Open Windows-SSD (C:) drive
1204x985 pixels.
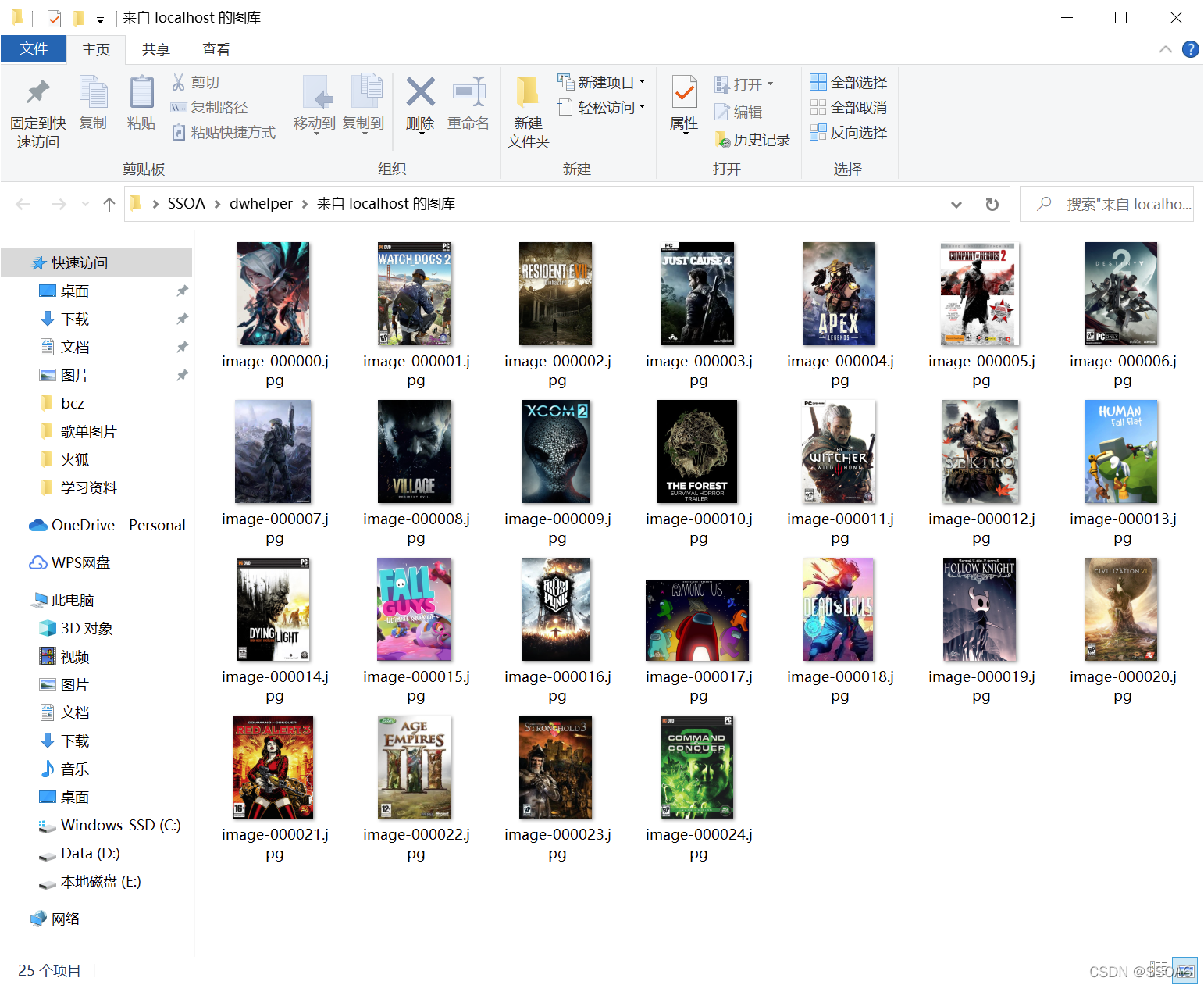pyautogui.click(x=109, y=825)
